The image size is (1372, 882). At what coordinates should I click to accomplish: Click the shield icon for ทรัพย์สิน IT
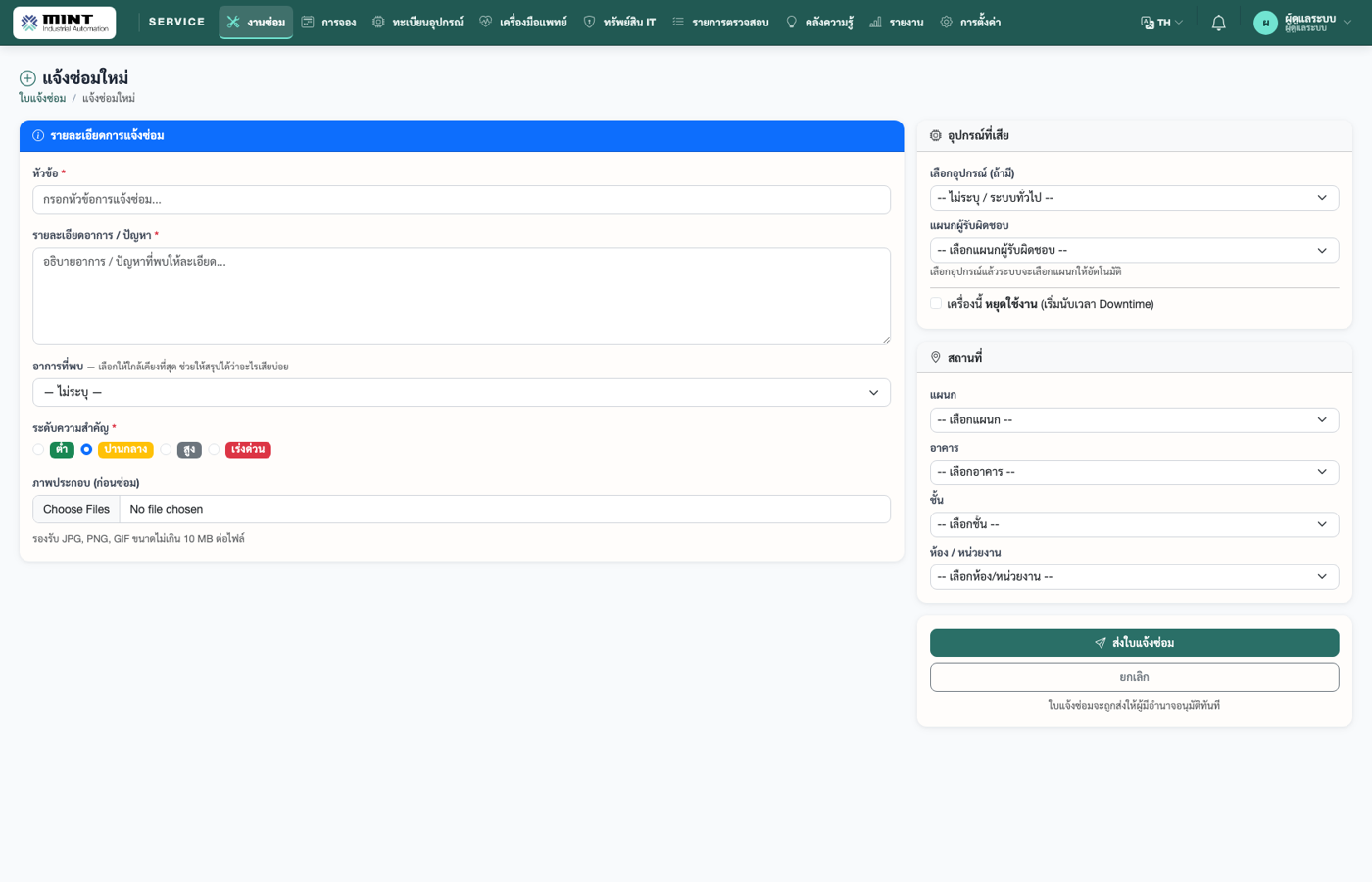[589, 22]
